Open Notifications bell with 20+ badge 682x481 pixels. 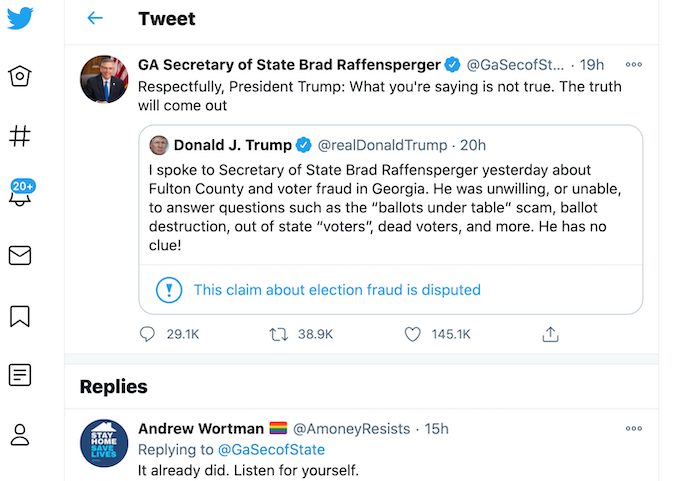[x=19, y=195]
